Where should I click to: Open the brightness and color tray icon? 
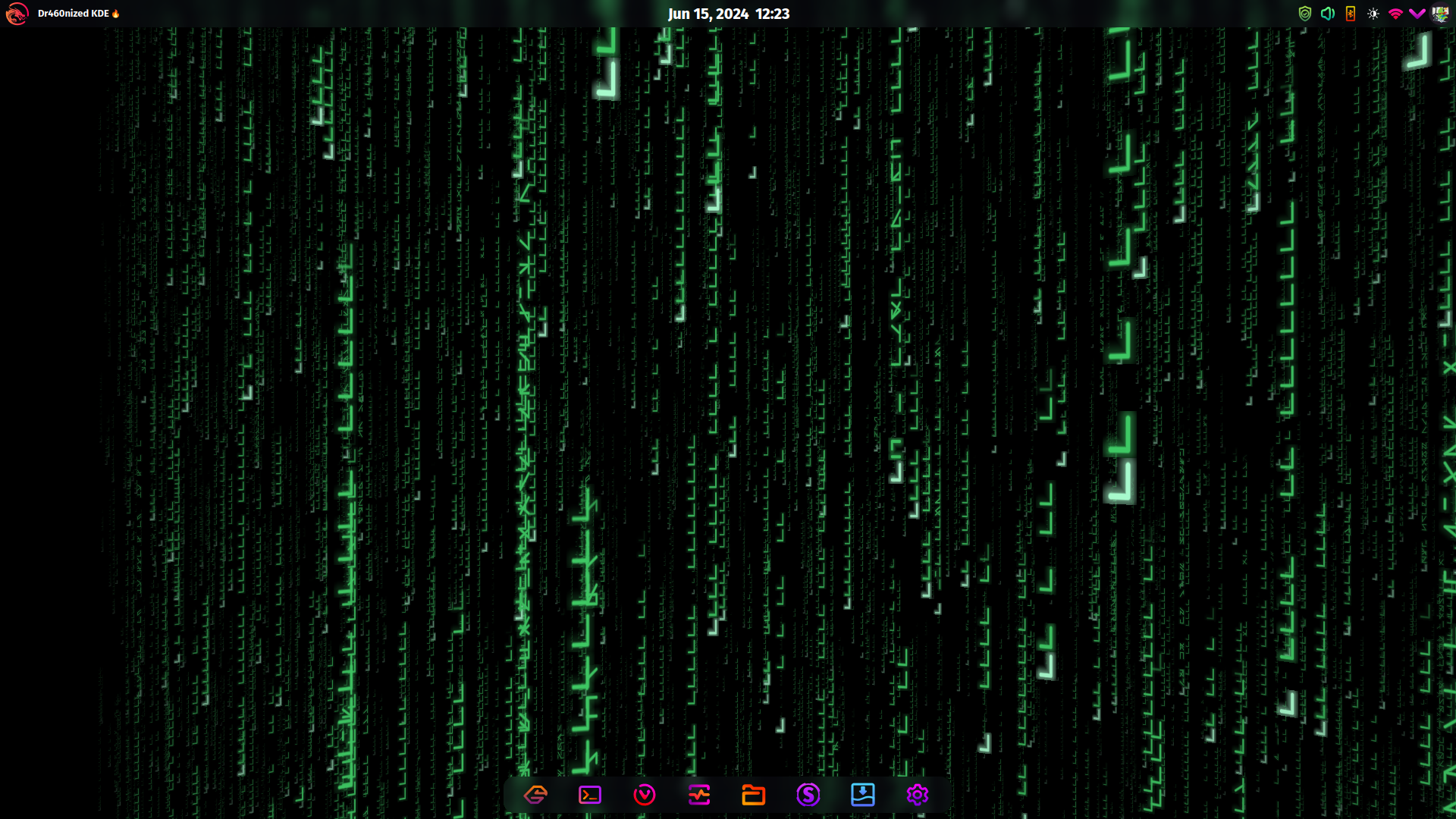pos(1373,14)
